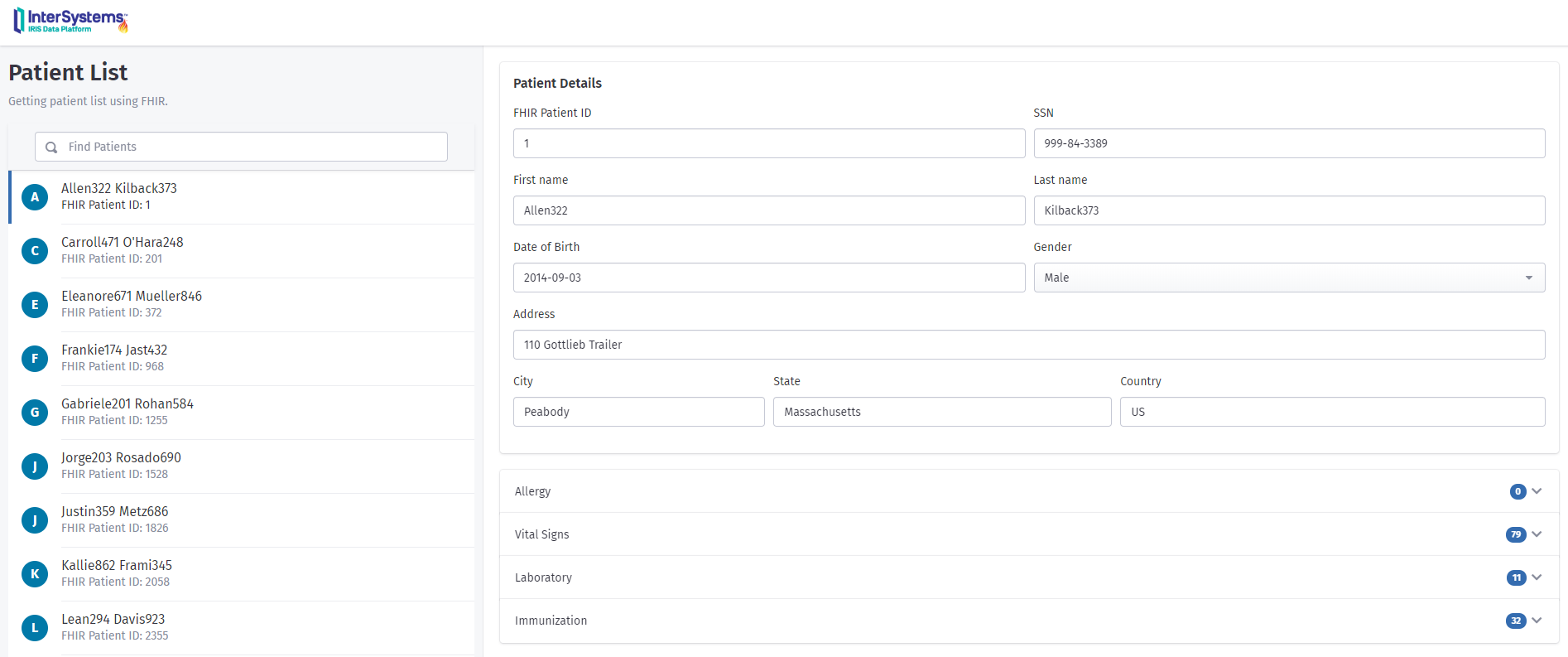Screen dimensions: 1568x657
Task: Click the 'K' avatar for Kallie862 Frami345
Action: [35, 574]
